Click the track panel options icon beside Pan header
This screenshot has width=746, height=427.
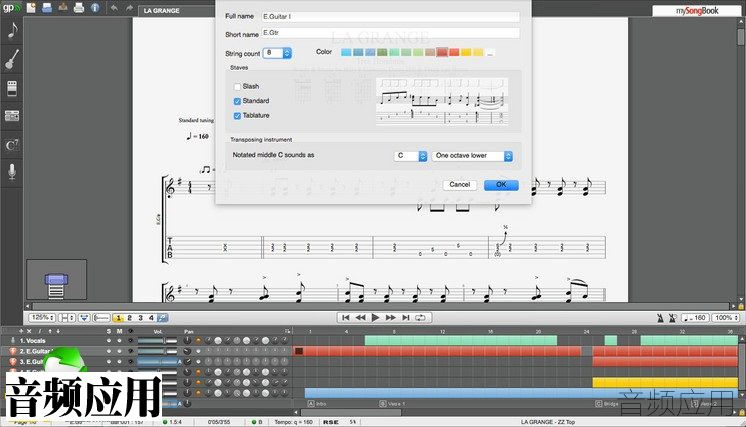point(287,331)
